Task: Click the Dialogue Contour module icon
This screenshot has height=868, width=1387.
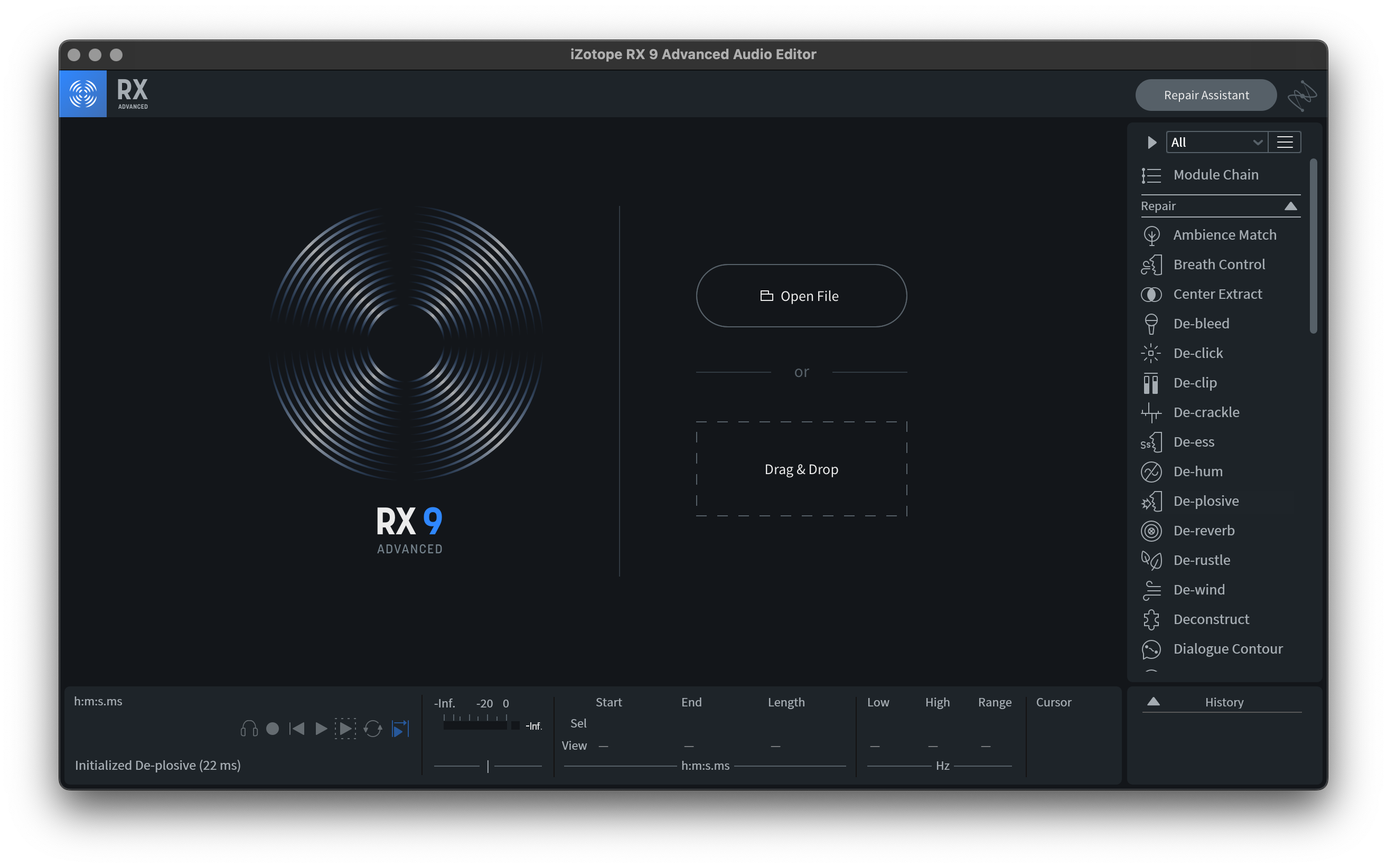Action: (1151, 649)
